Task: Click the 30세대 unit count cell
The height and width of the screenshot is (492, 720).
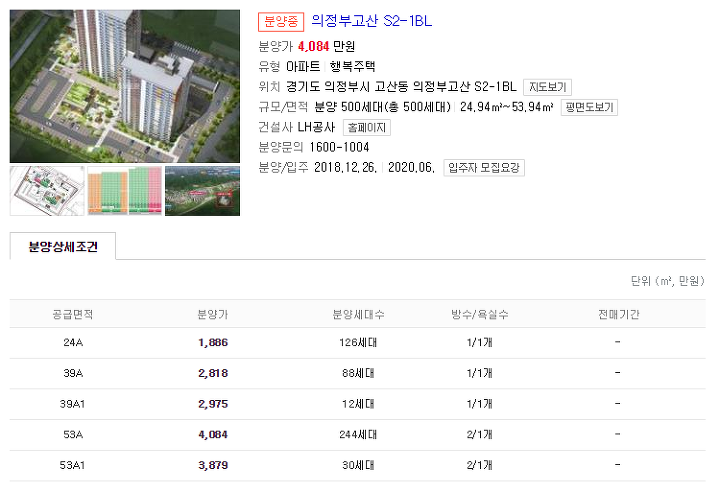Action: click(358, 465)
